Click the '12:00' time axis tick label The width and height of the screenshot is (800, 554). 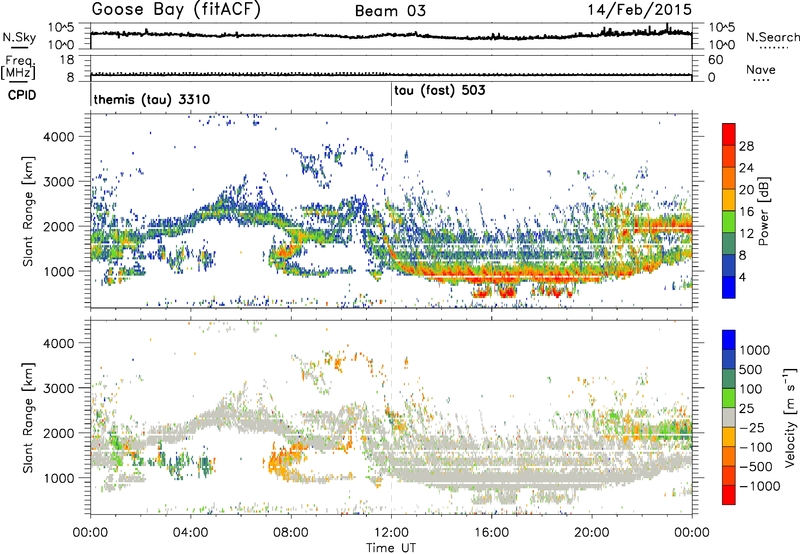point(391,533)
